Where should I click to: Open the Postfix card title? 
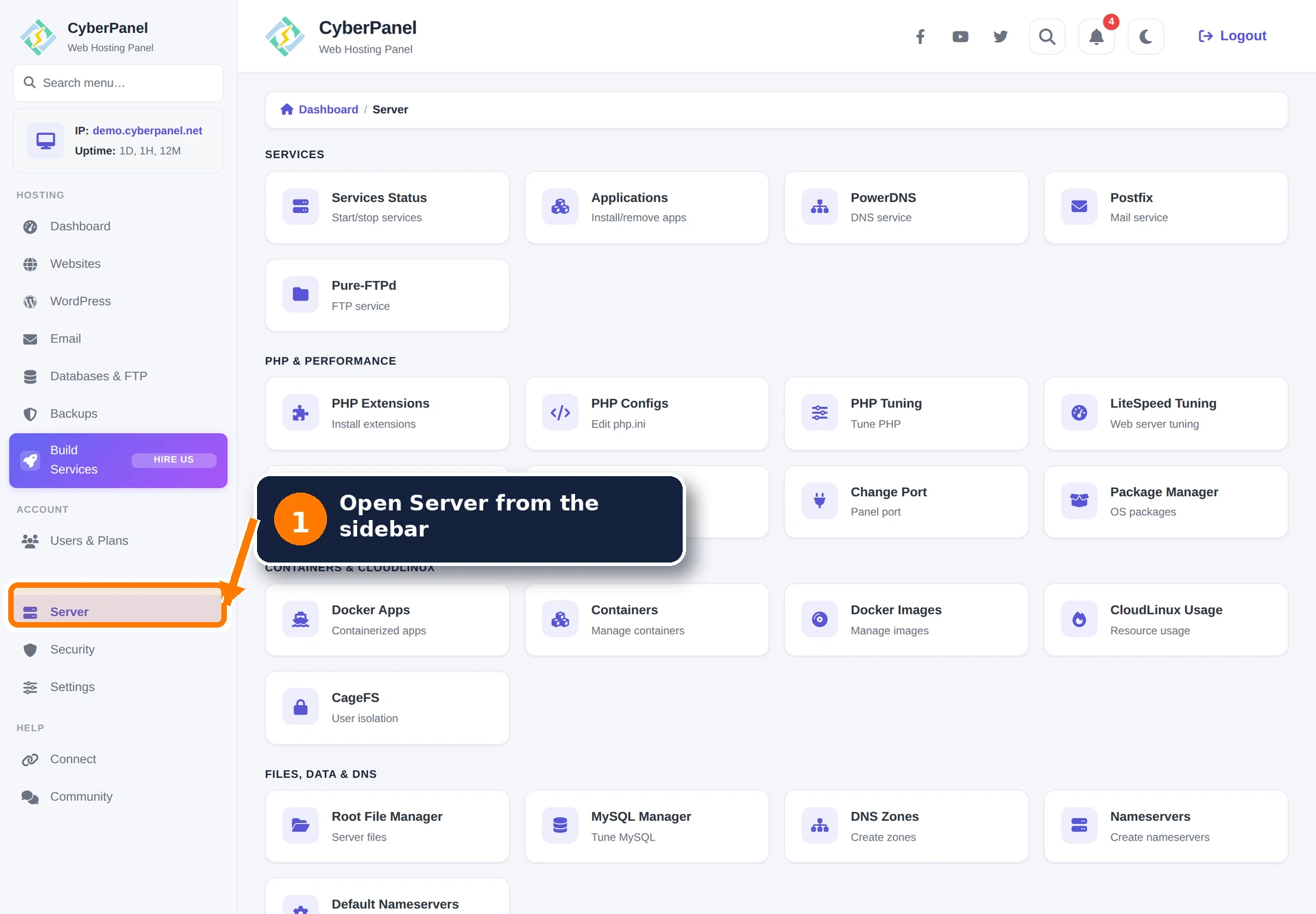pos(1132,198)
